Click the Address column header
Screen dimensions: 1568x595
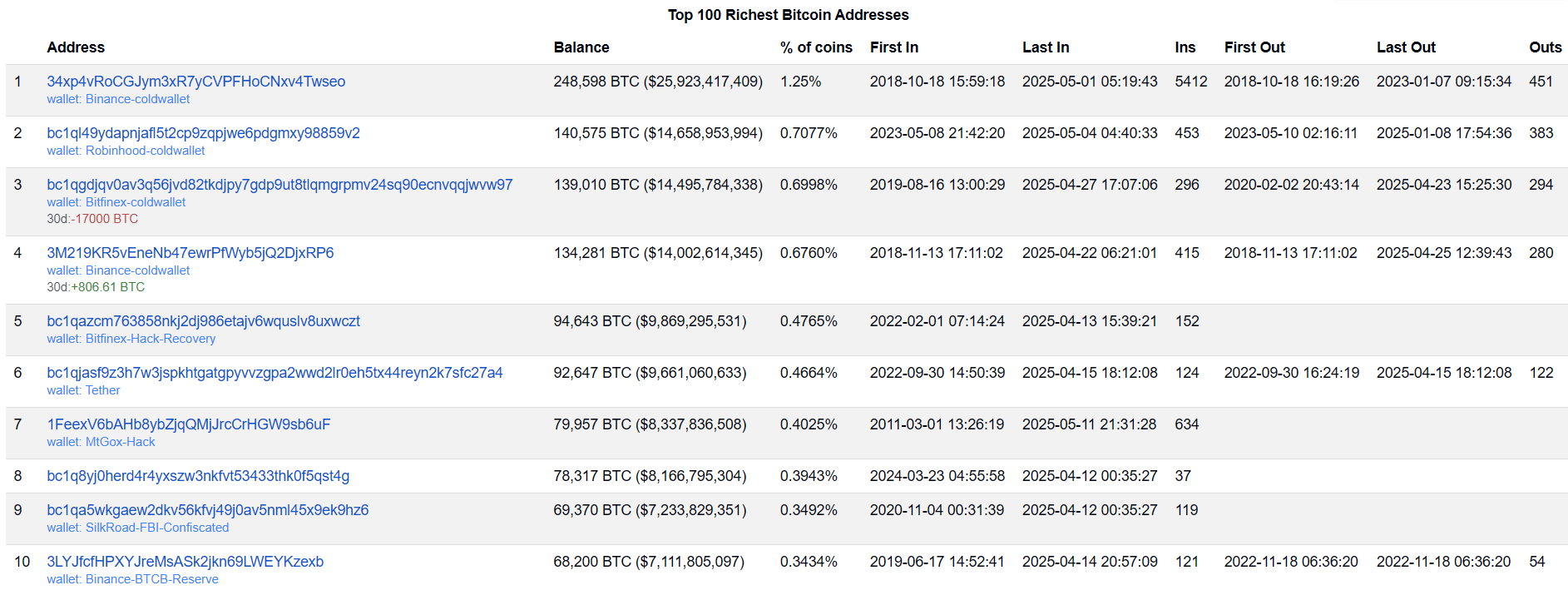tap(76, 47)
